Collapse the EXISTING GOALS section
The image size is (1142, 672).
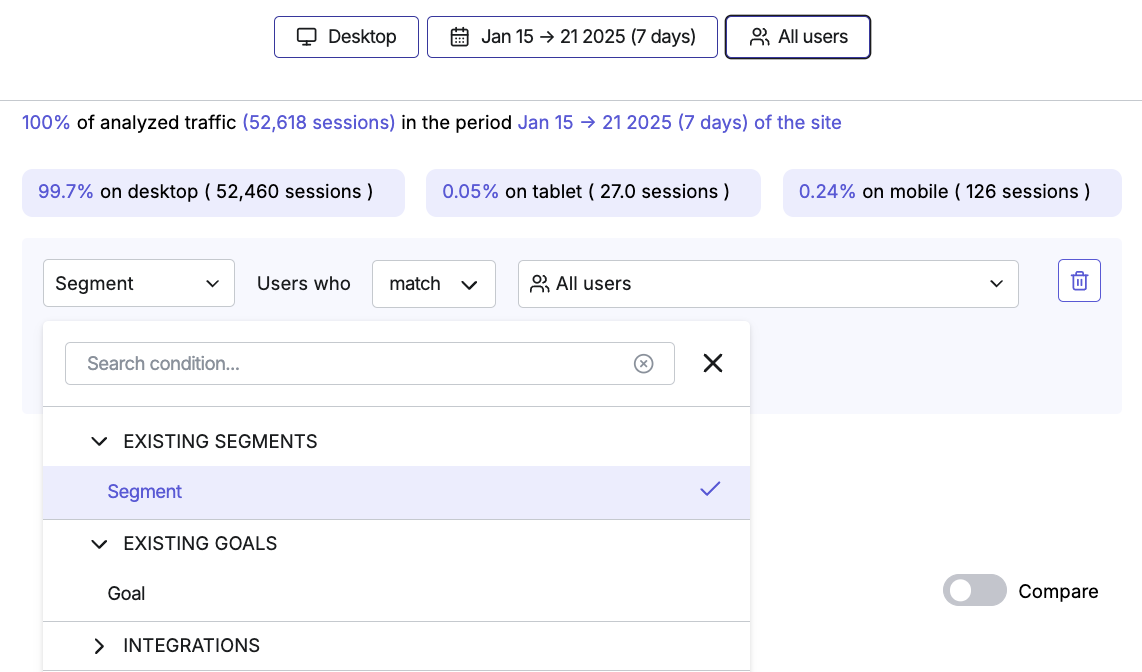99,543
